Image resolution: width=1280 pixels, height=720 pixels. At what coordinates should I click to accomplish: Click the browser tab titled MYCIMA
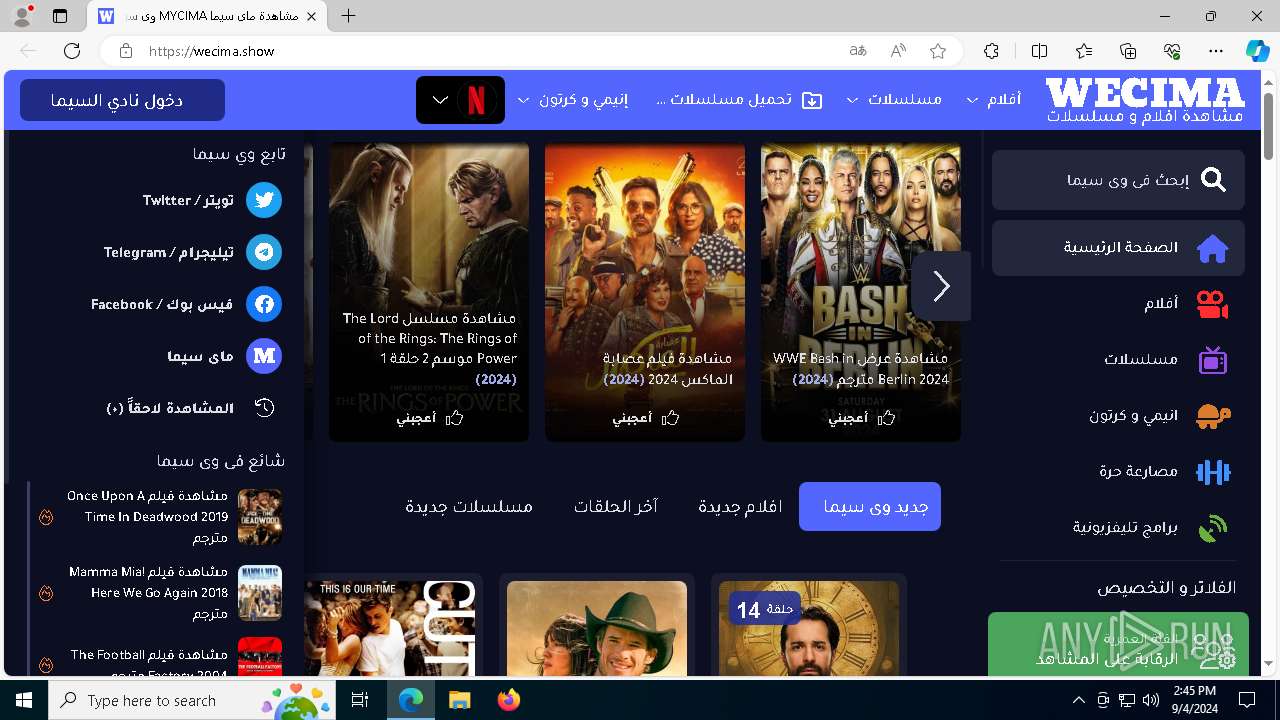click(205, 16)
